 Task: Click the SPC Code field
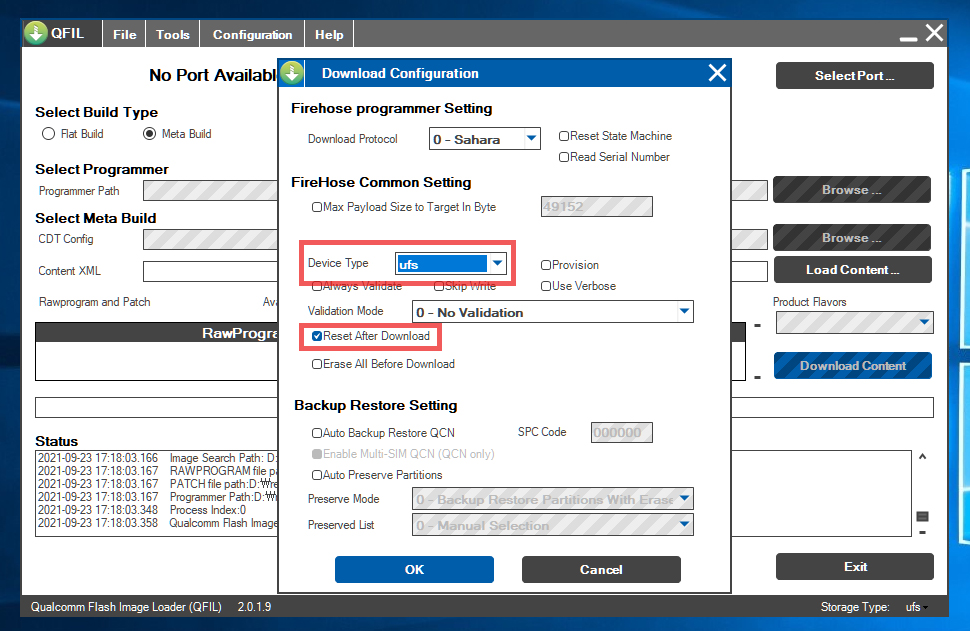click(x=622, y=432)
